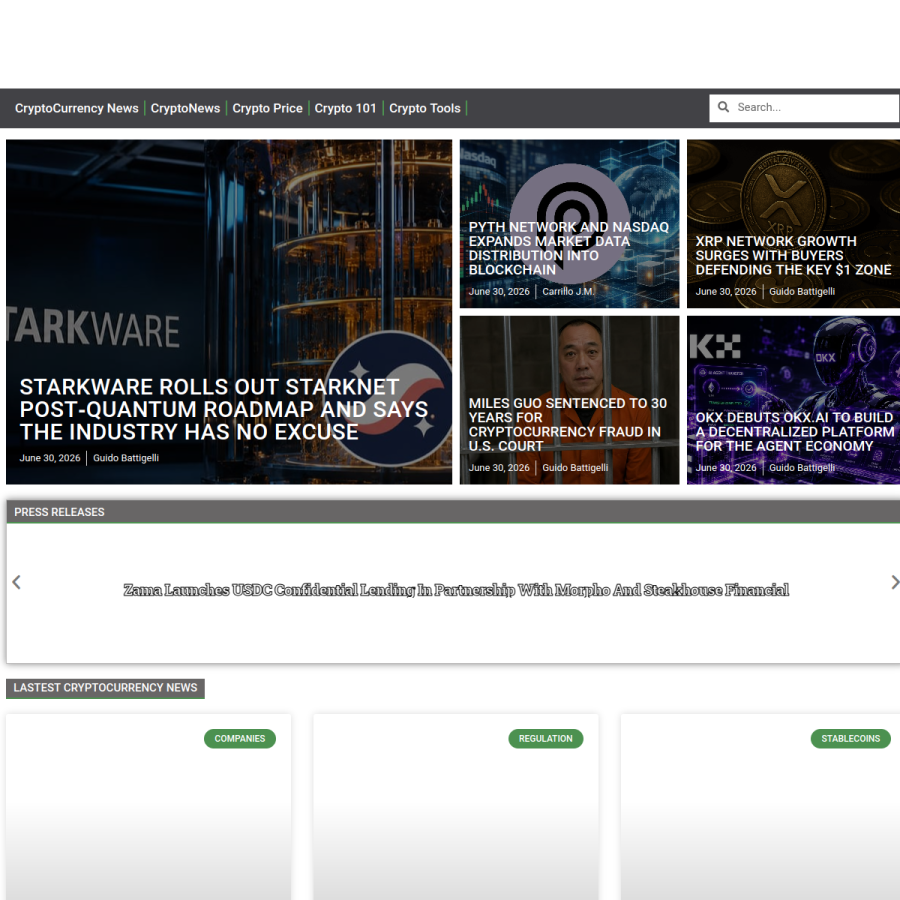Show previous press release with left arrow
Viewport: 900px width, 900px height.
point(17,582)
